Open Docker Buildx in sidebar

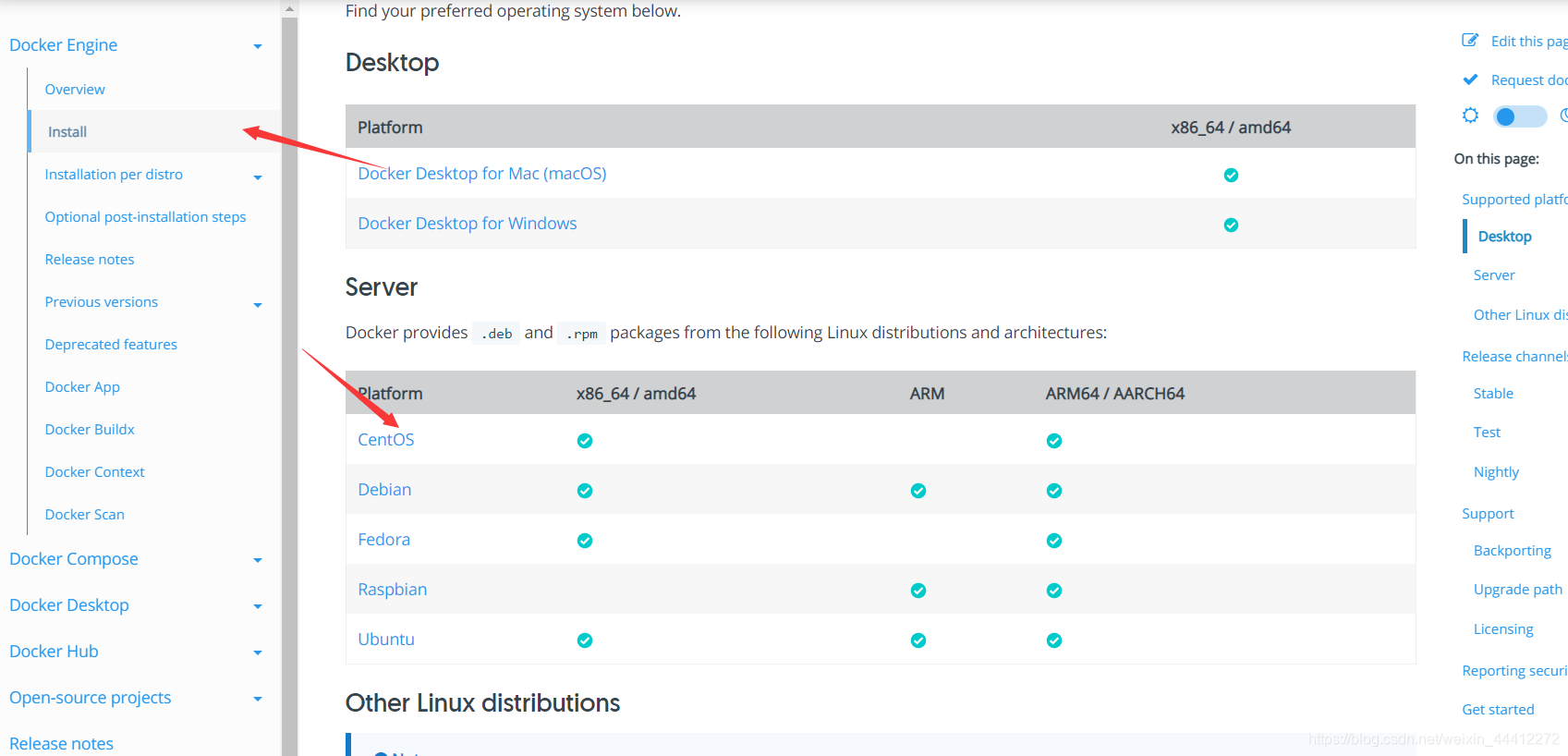click(x=90, y=430)
